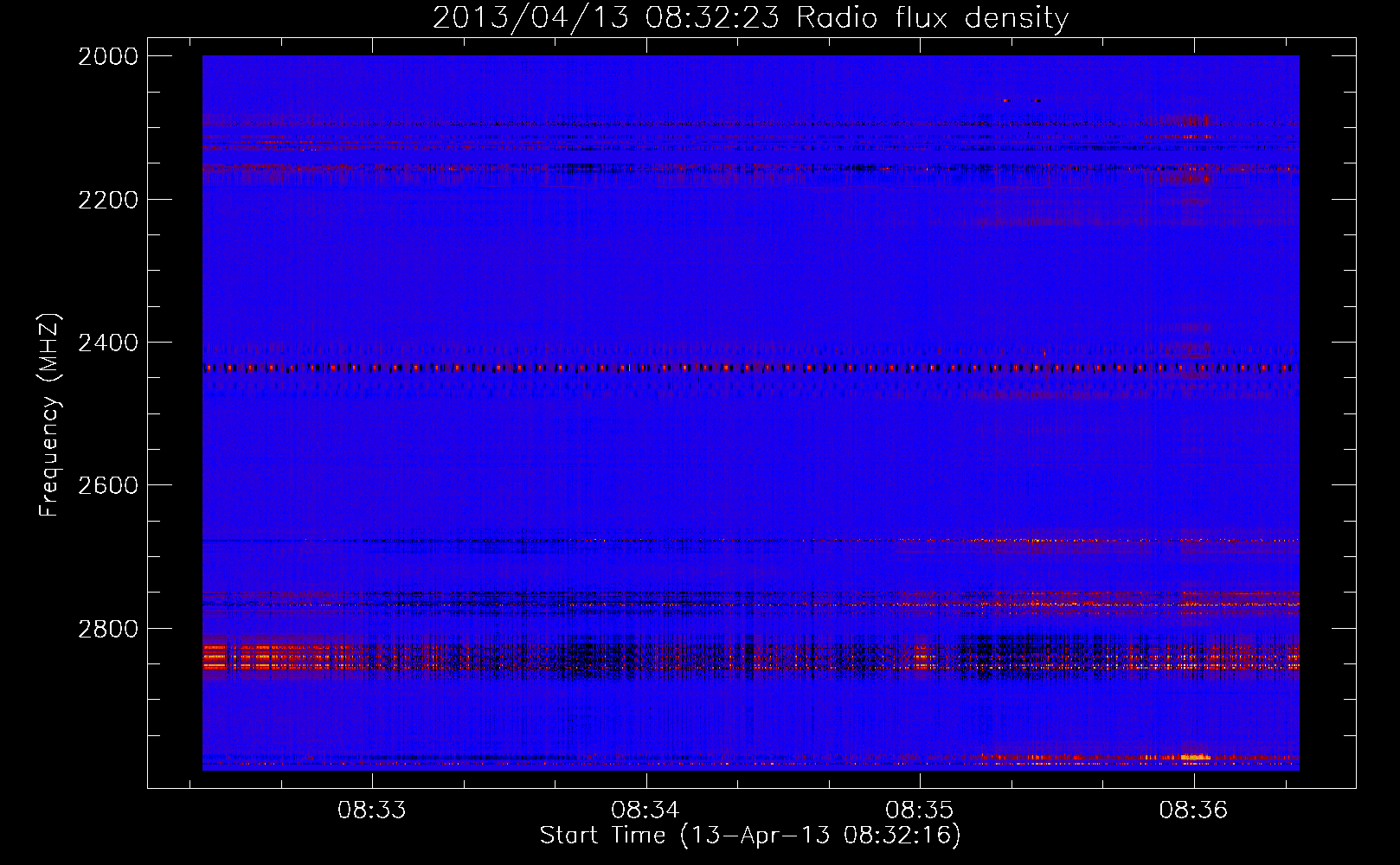Click the 2000 frequency tick label
Viewport: 1400px width, 865px height.
click(108, 56)
